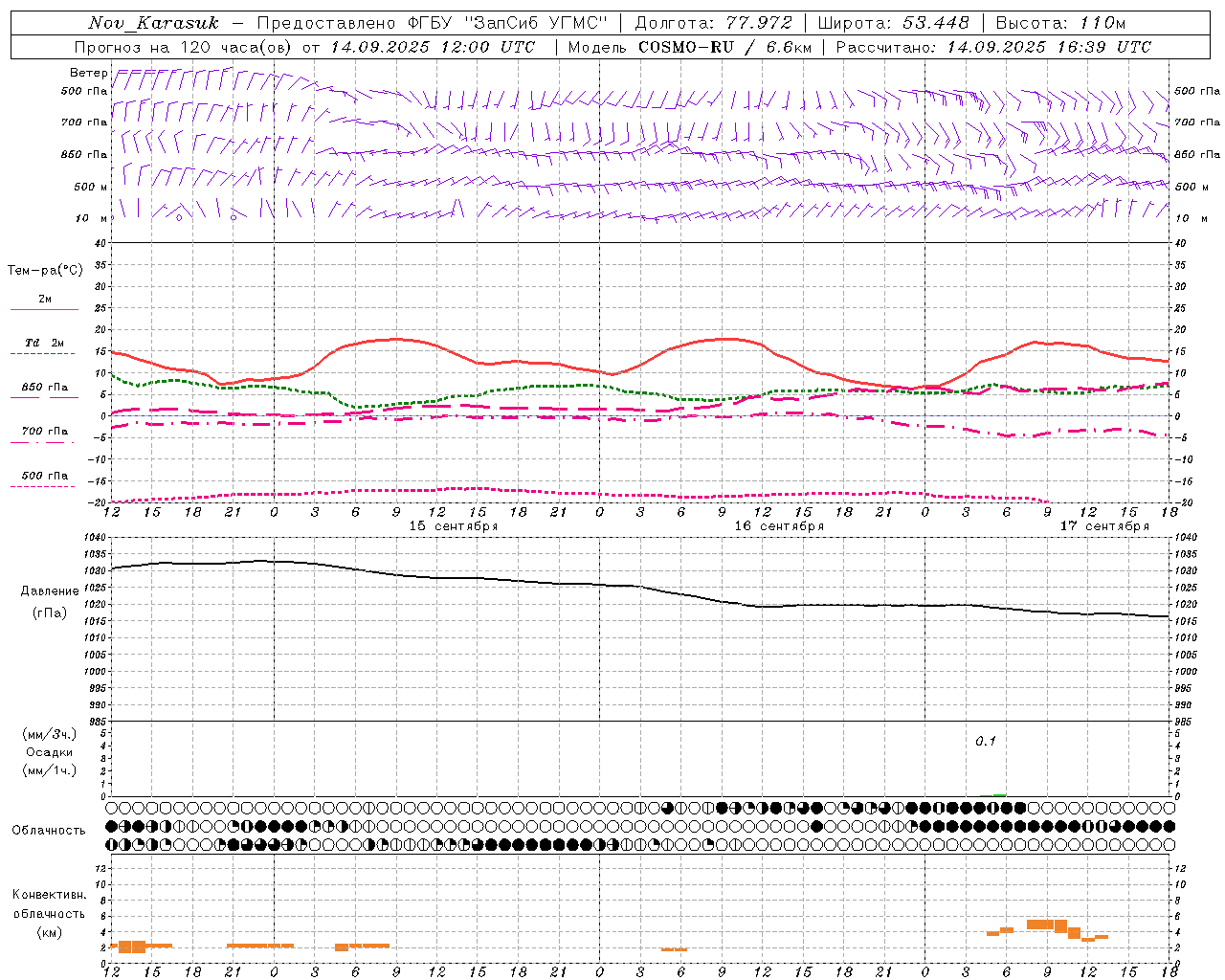This screenshot has width=1225, height=980.
Task: Click the Рассчитано: 14.09.2025 16:39 UTC text
Action: 993,47
